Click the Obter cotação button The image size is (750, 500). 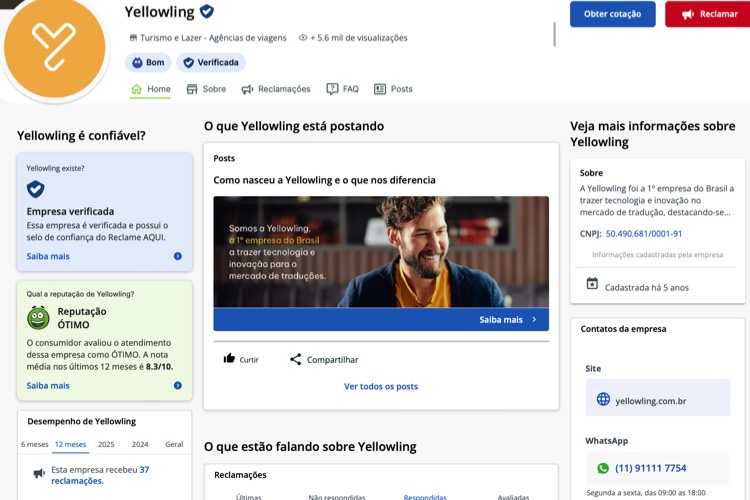click(x=612, y=14)
